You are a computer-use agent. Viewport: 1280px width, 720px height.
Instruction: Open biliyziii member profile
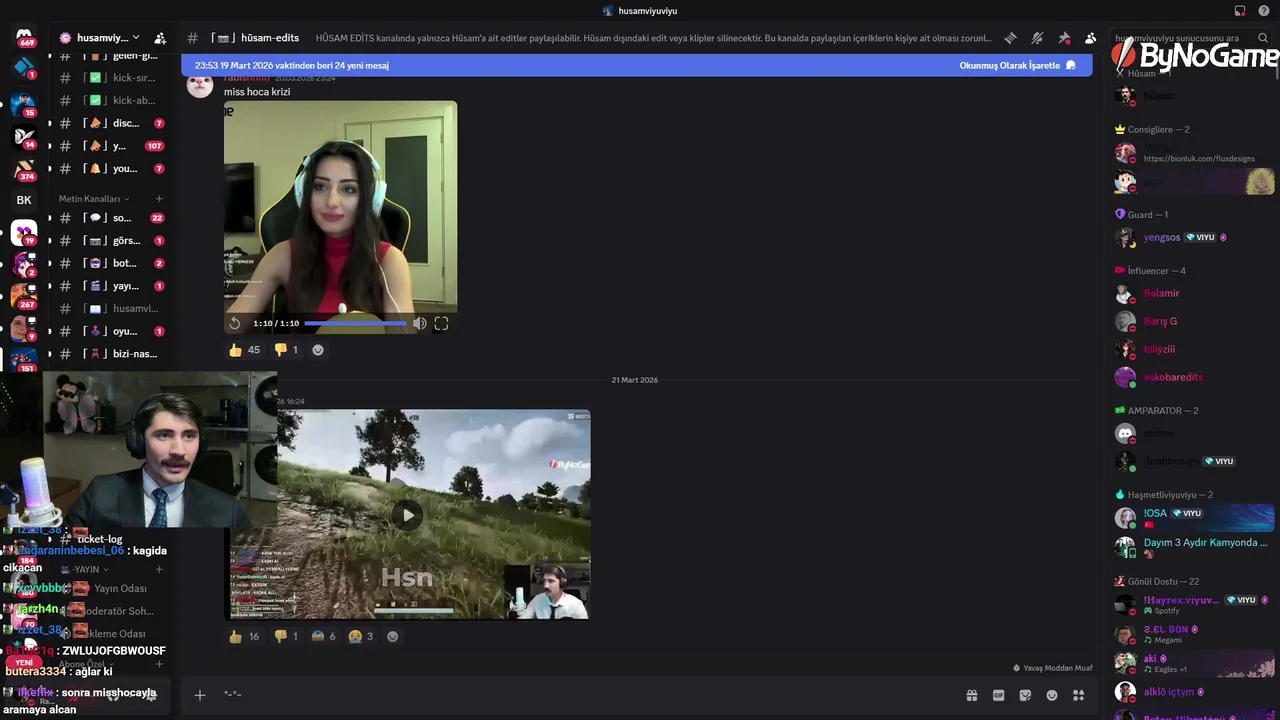tap(1193, 350)
